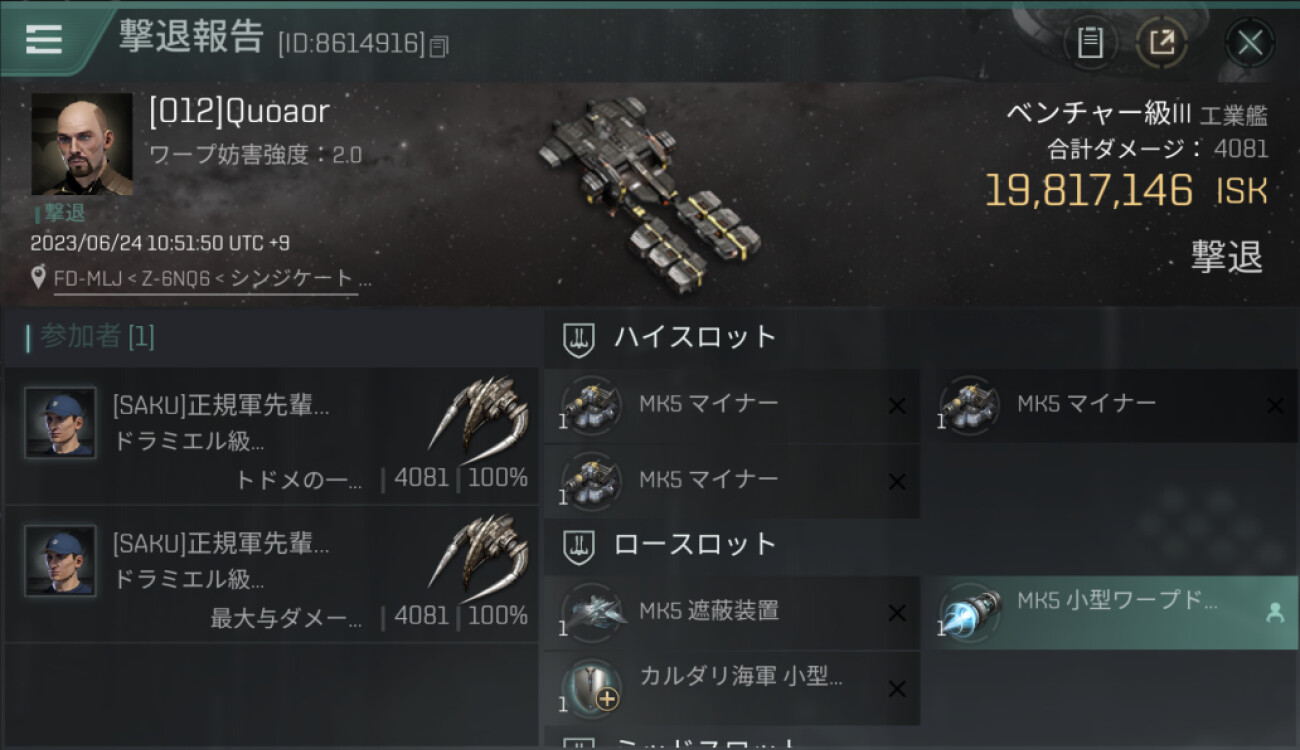
Task: Select the first MK5 マイナー module icon
Action: tap(590, 405)
